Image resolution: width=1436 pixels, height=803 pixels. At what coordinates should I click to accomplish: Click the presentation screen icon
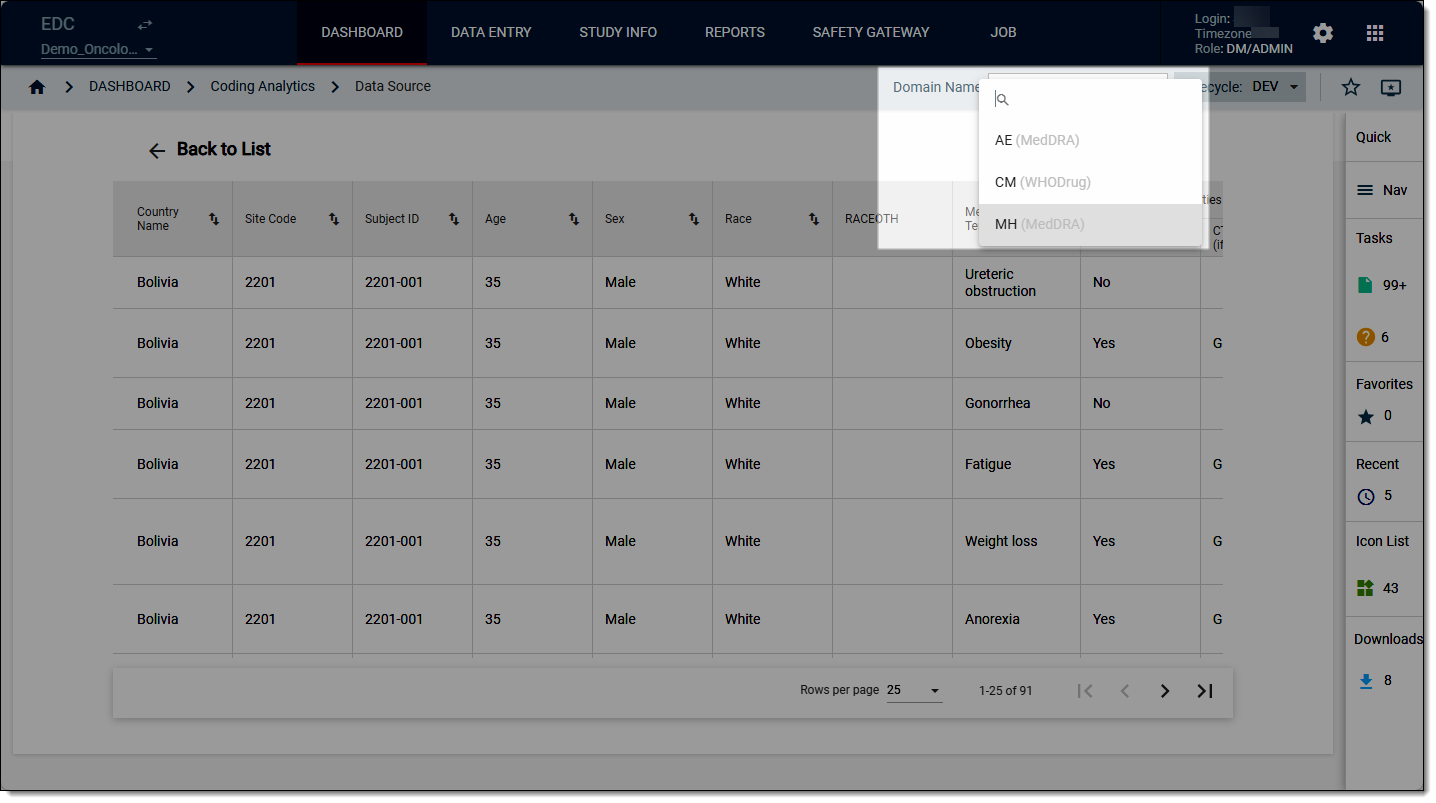1391,87
